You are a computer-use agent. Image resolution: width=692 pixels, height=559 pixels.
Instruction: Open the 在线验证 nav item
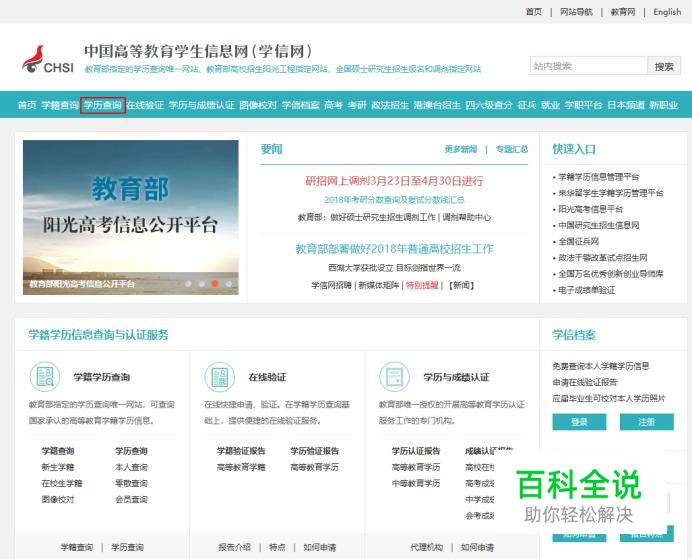145,105
